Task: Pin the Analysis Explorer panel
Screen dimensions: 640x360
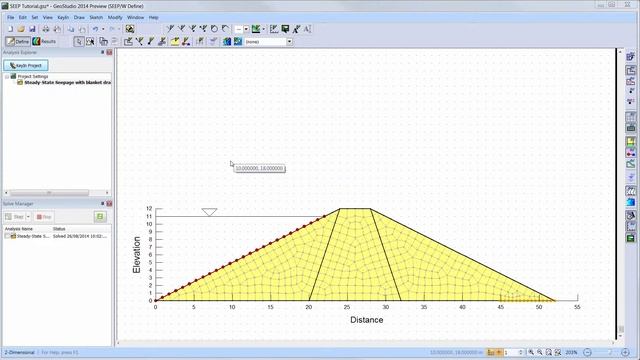Action: (102, 52)
